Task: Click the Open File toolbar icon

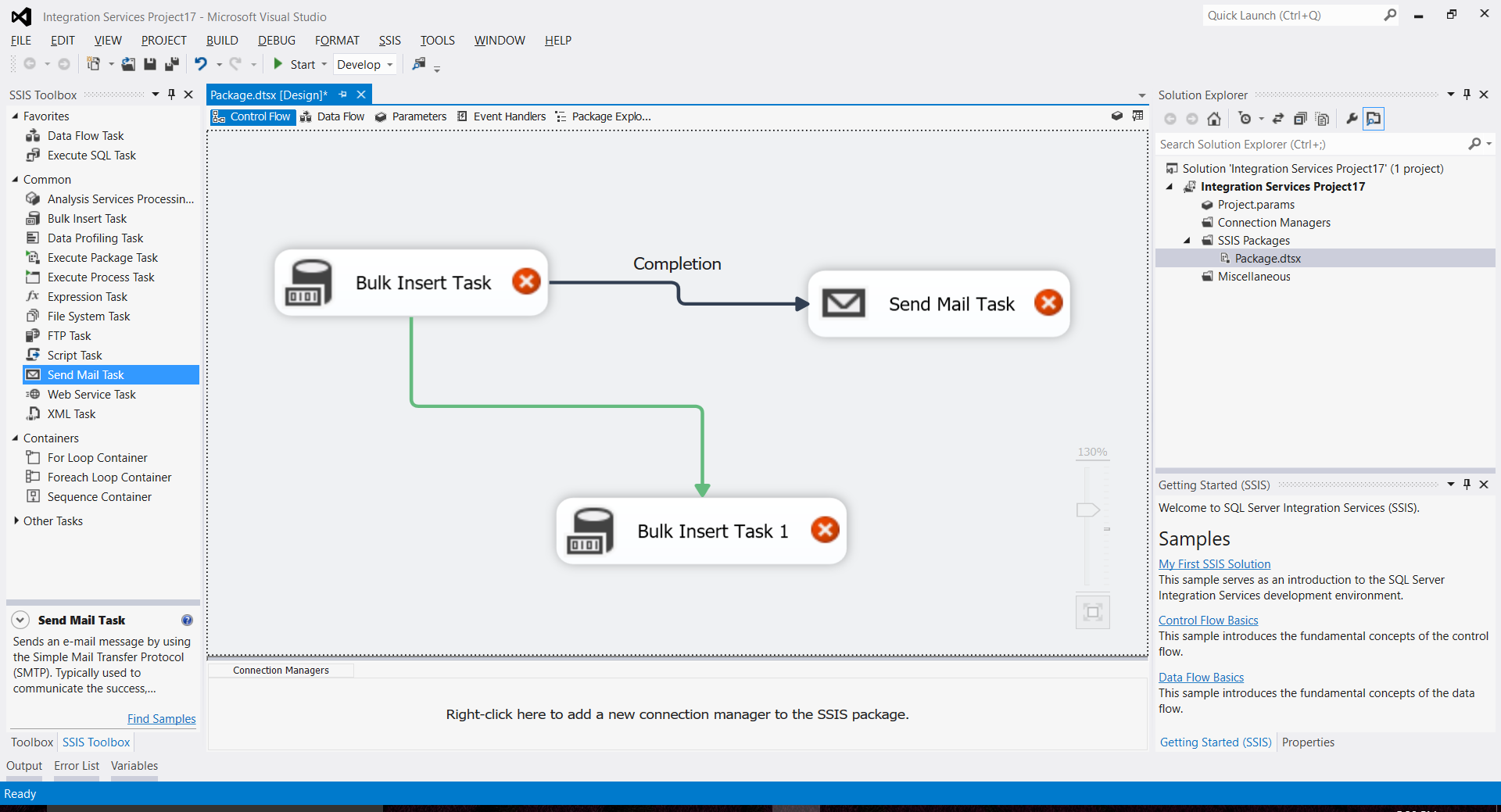Action: pyautogui.click(x=128, y=64)
